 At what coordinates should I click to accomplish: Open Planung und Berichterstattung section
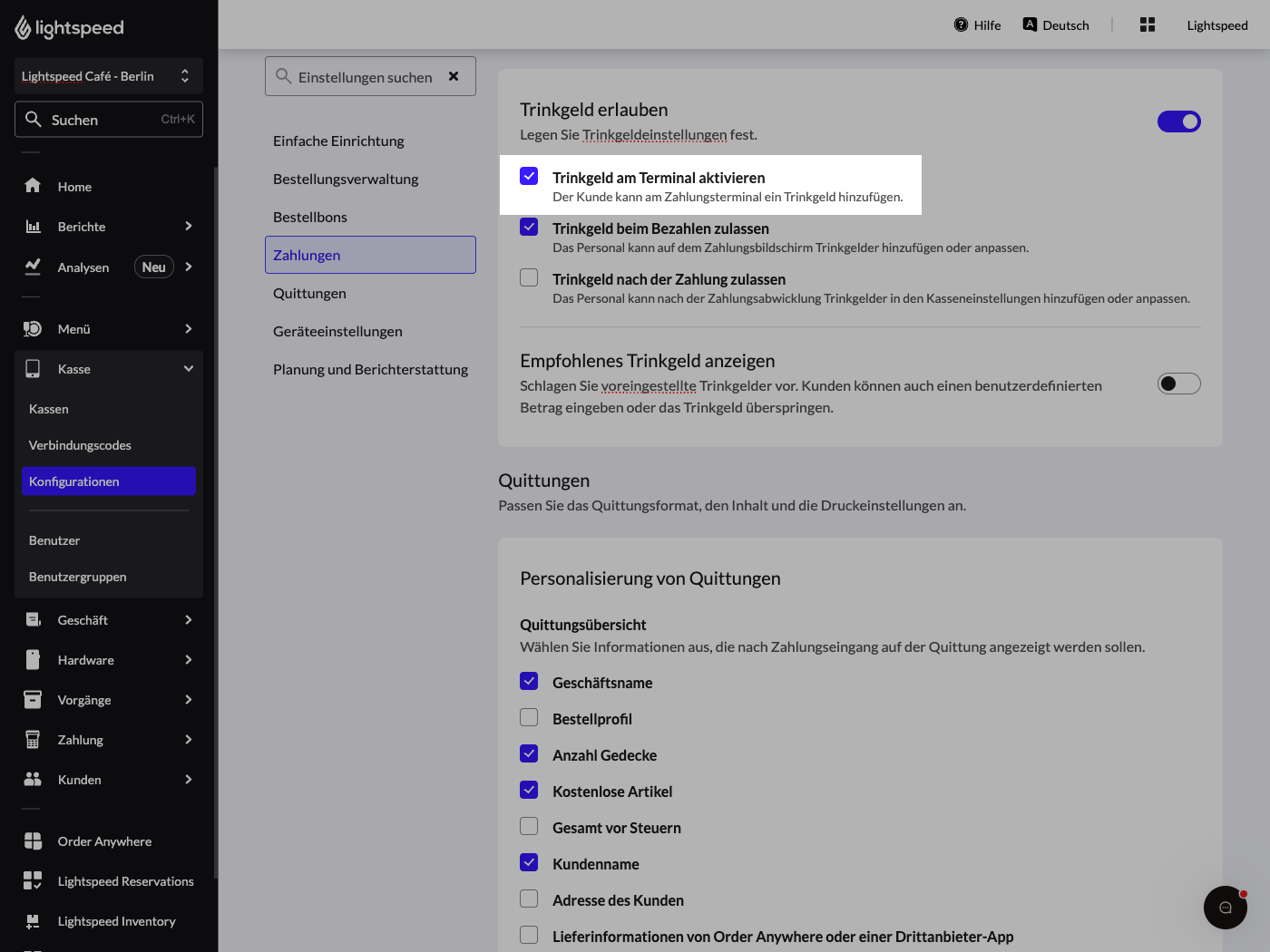pos(370,369)
